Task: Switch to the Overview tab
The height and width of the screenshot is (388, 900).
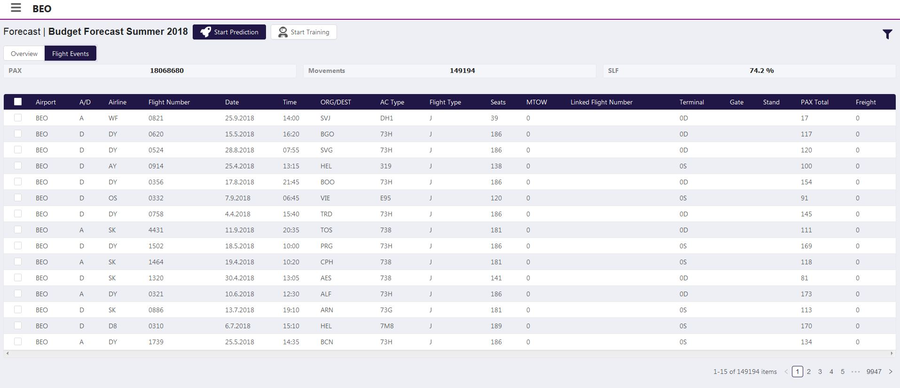Action: (24, 53)
